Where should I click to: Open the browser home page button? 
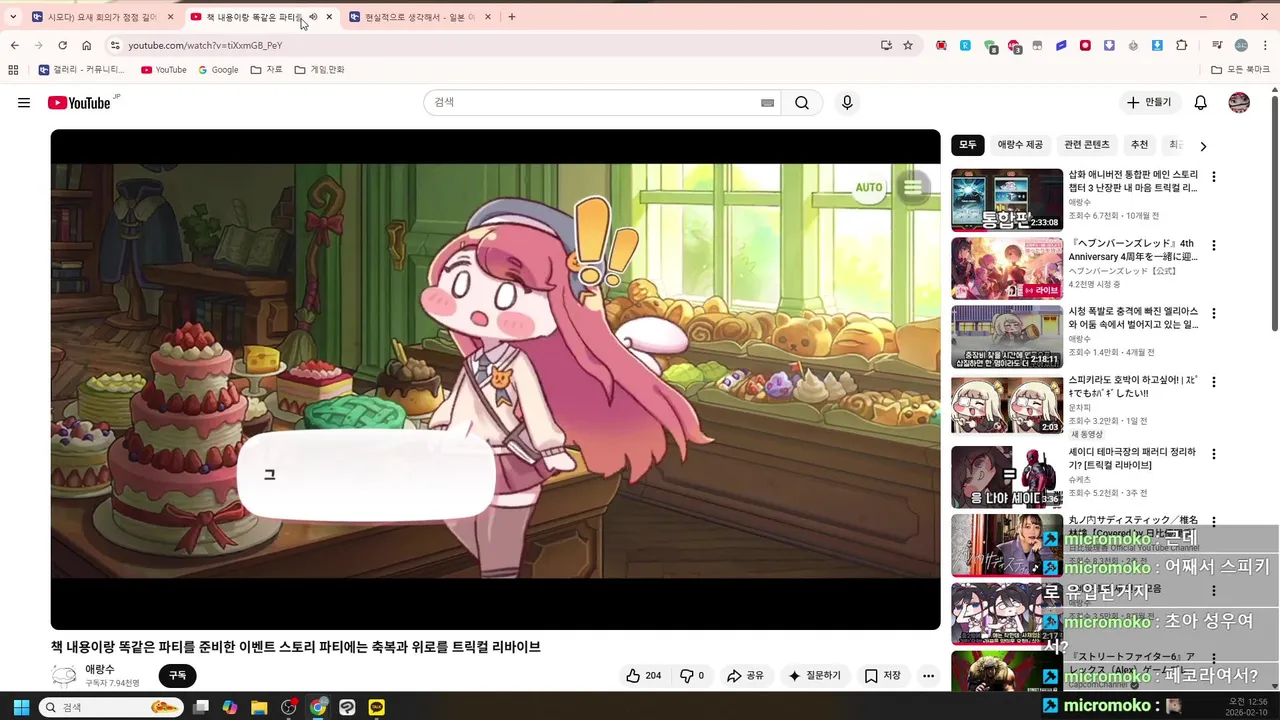tap(86, 45)
